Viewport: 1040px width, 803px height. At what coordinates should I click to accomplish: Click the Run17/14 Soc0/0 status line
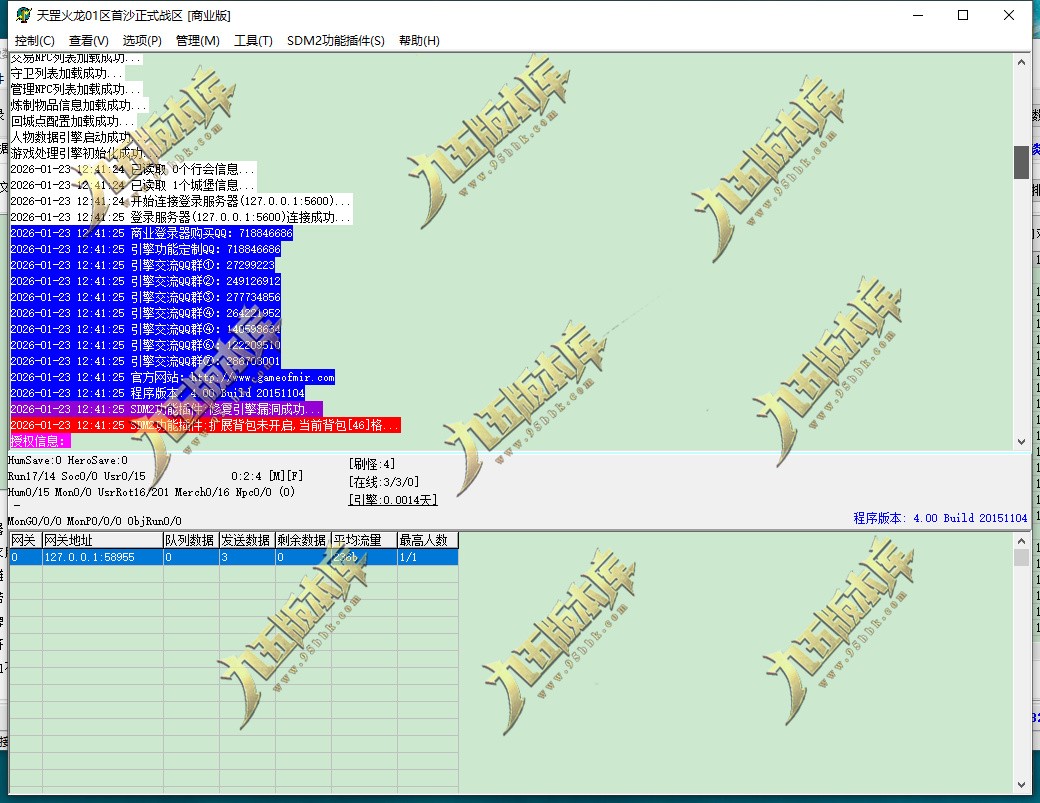tap(76, 476)
